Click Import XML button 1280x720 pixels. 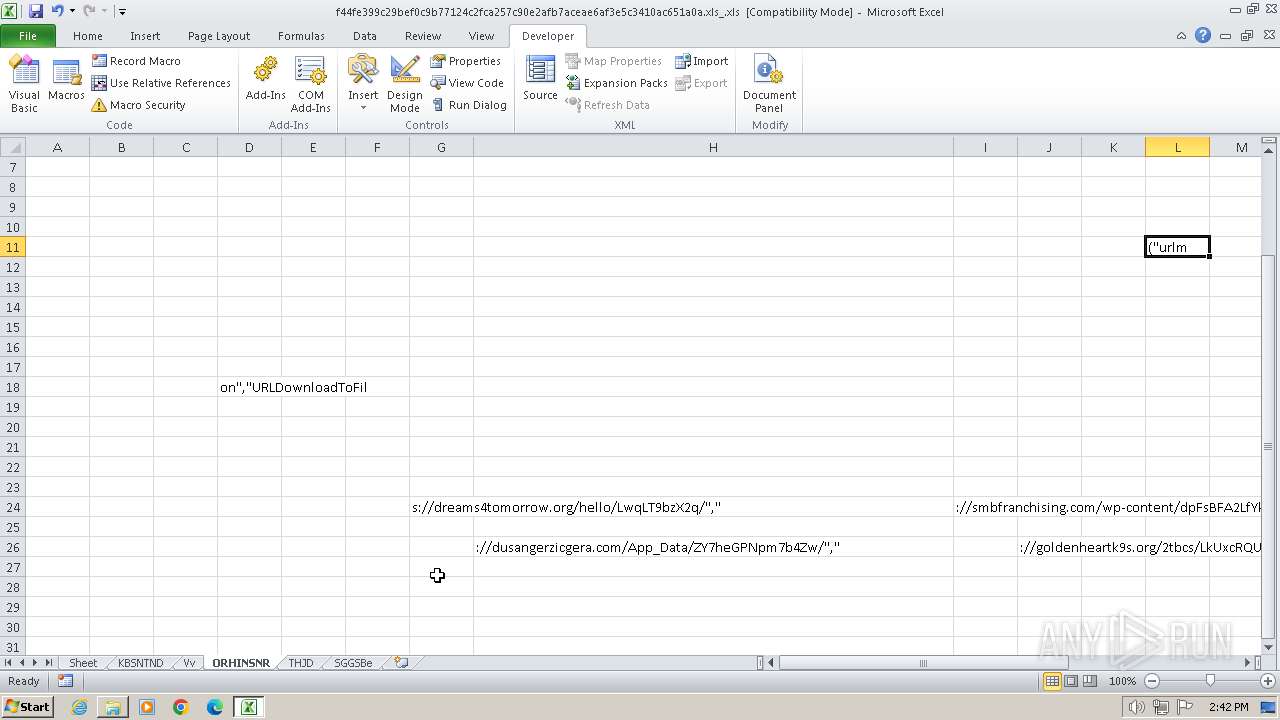pos(702,61)
